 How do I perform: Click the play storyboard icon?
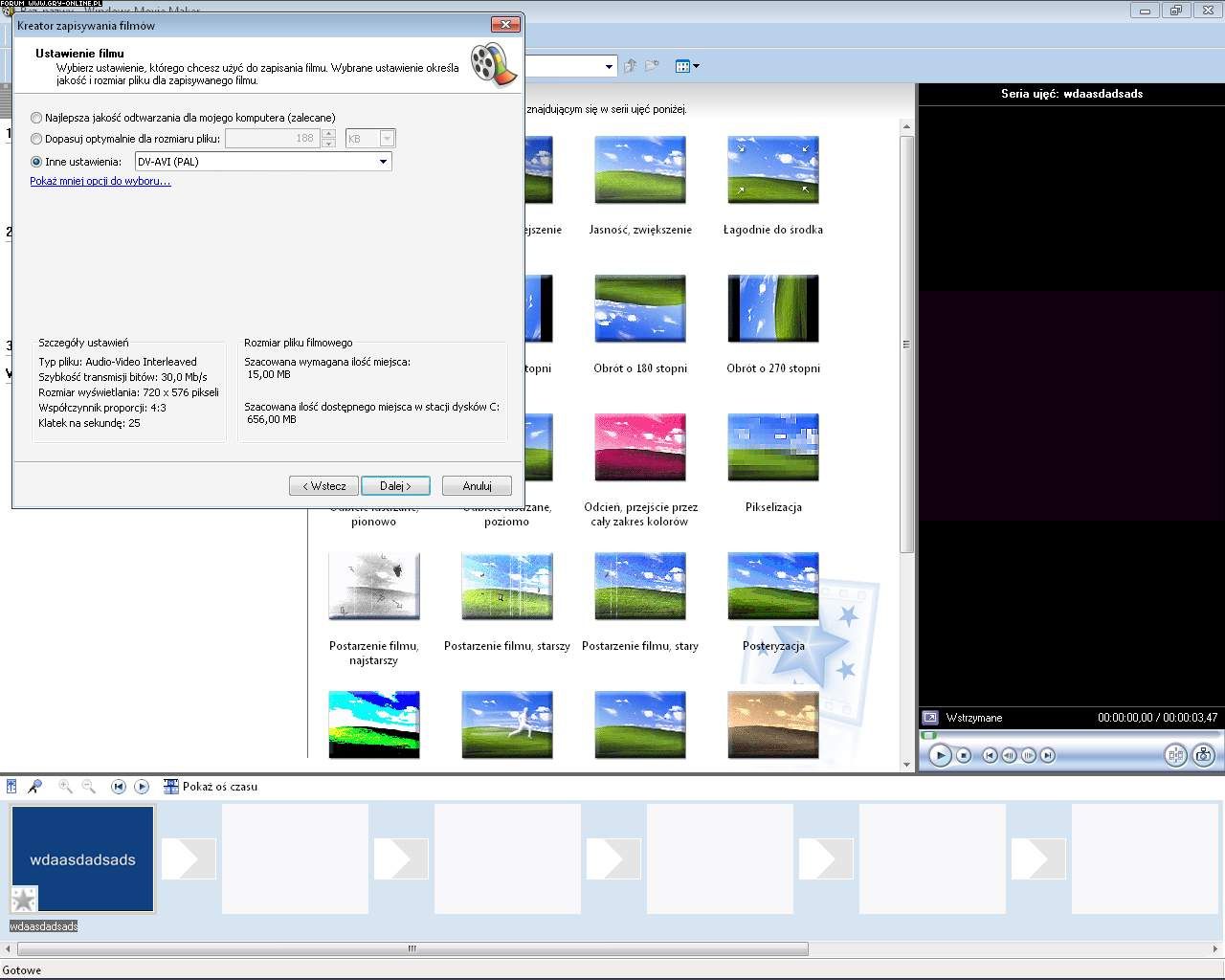pos(142,787)
